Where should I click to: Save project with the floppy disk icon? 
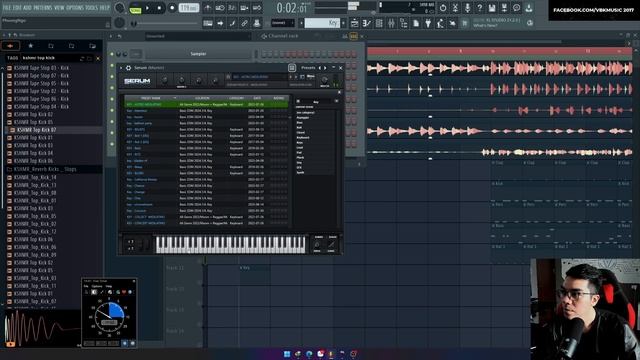(x=492, y=8)
